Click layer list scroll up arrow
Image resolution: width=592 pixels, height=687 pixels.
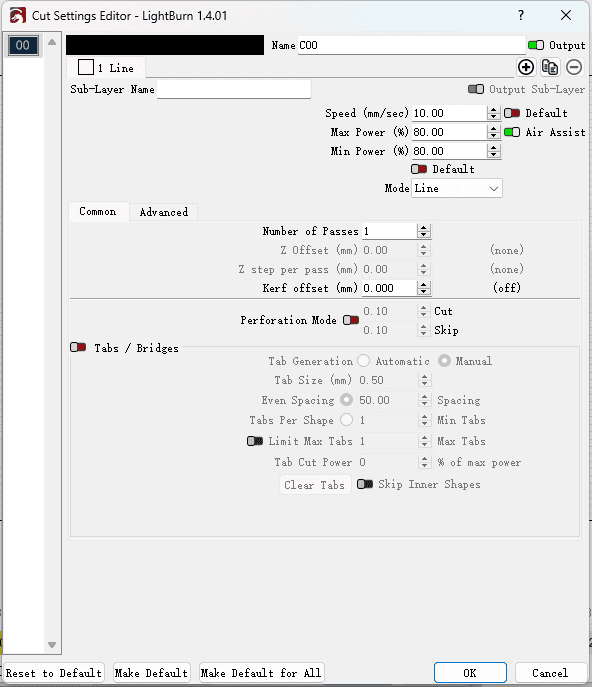tap(52, 42)
